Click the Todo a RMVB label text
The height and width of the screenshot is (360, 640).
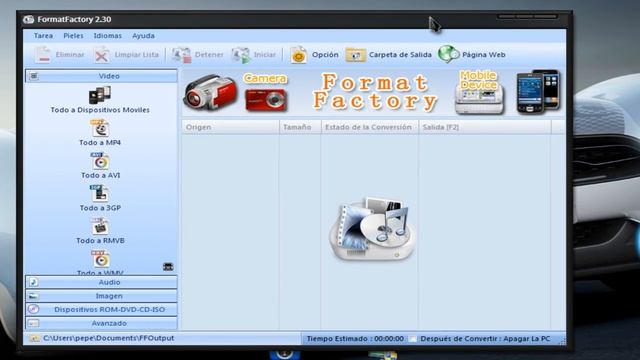[x=100, y=241]
